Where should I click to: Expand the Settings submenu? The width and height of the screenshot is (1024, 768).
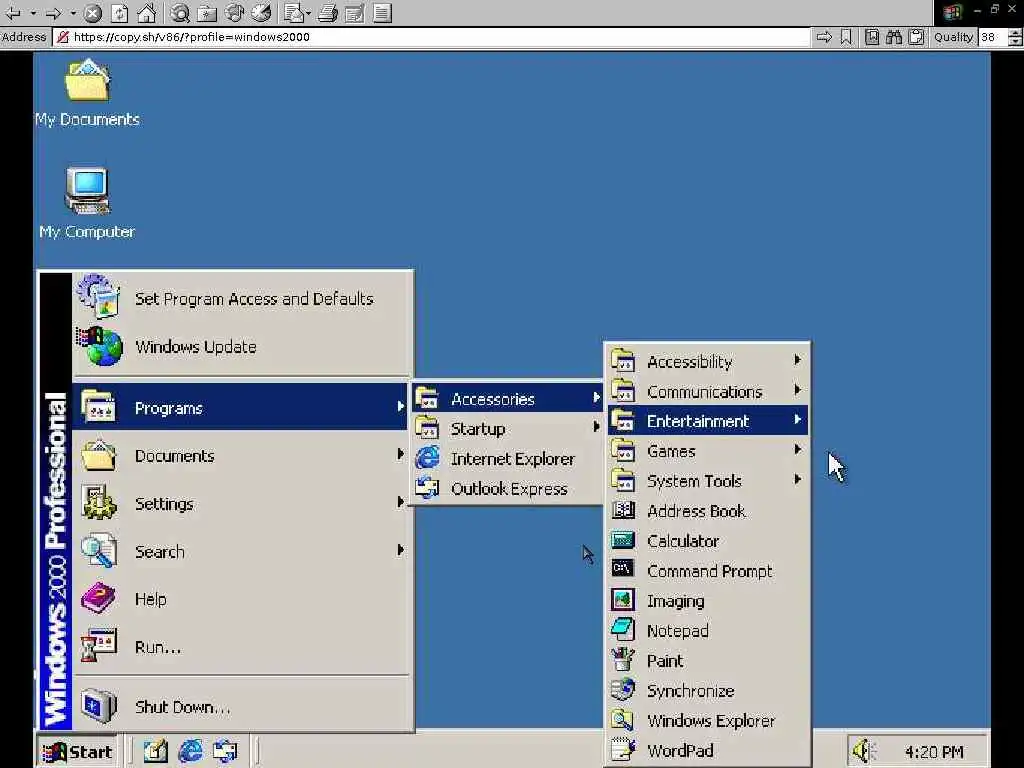240,504
